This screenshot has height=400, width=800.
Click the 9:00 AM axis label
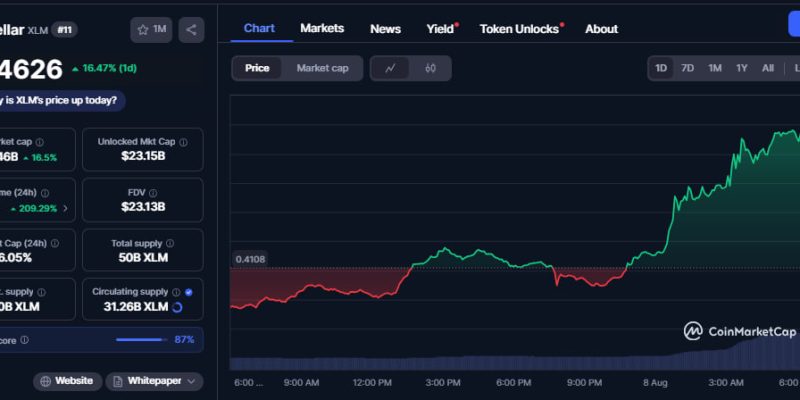302,383
